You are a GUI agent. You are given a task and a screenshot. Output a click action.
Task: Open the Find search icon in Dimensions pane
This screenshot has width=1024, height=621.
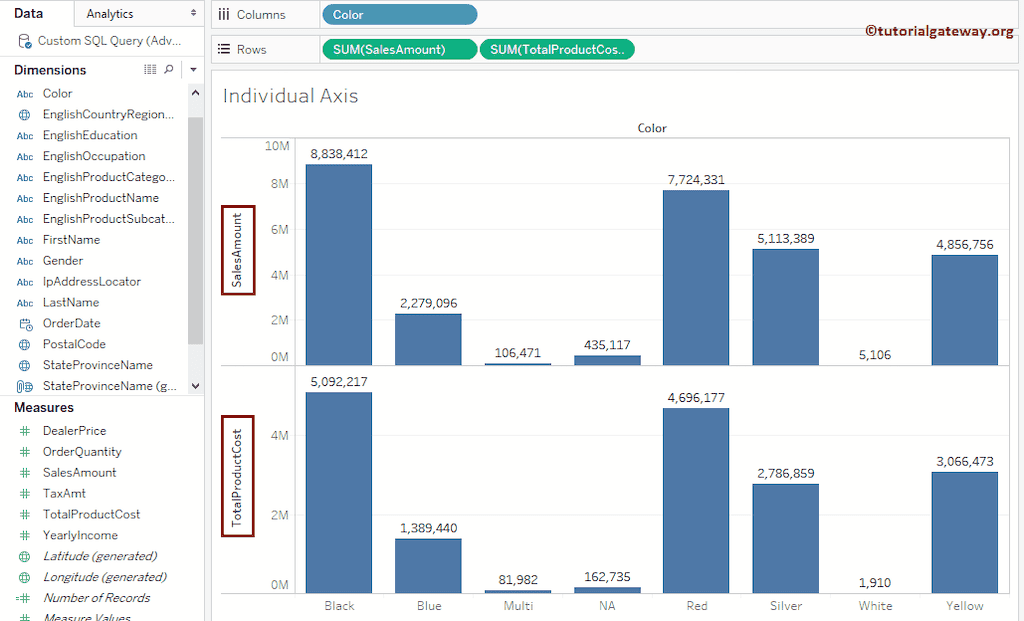[x=168, y=69]
